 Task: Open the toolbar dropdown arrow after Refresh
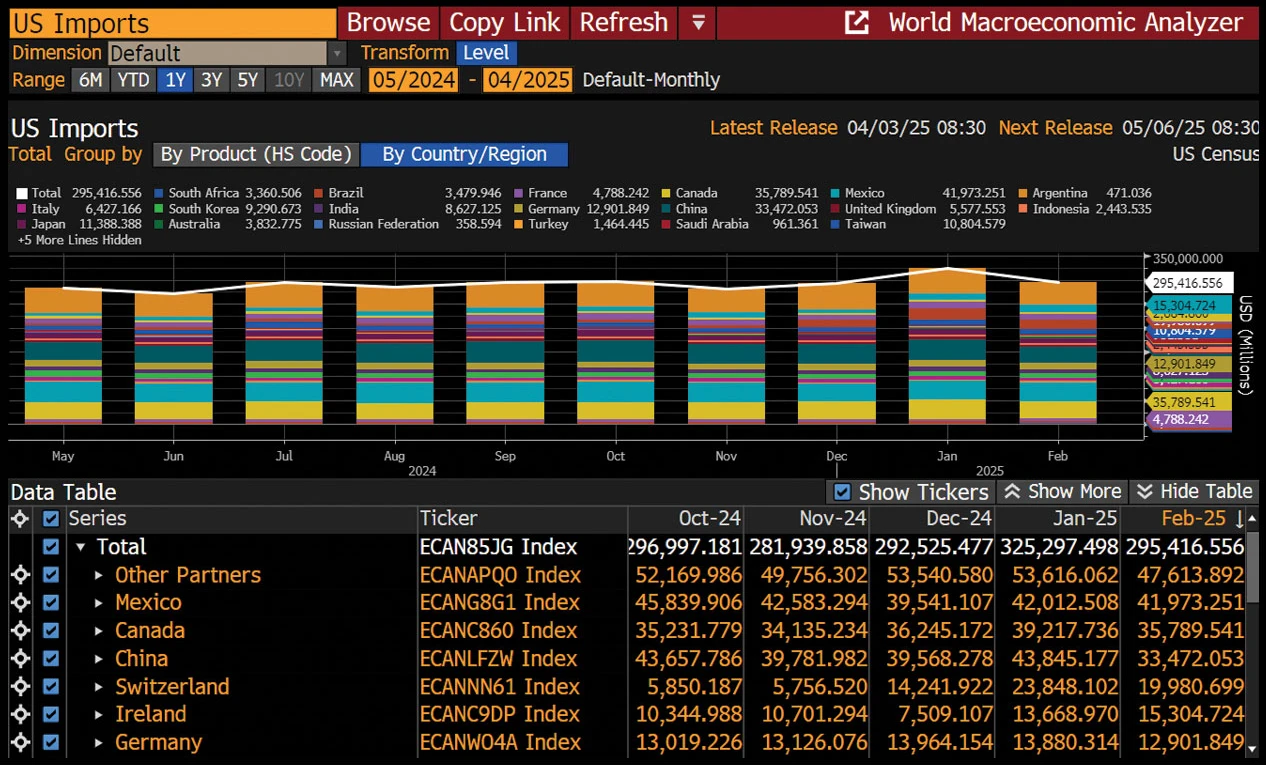click(x=698, y=22)
